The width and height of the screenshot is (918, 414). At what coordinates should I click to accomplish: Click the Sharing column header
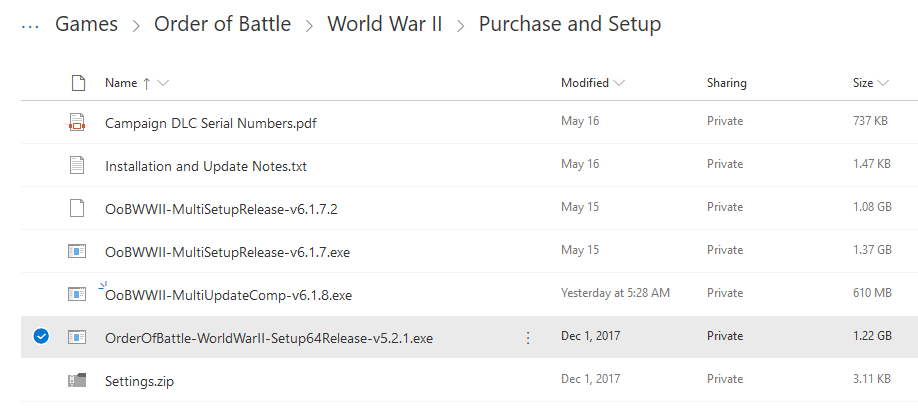pyautogui.click(x=726, y=83)
